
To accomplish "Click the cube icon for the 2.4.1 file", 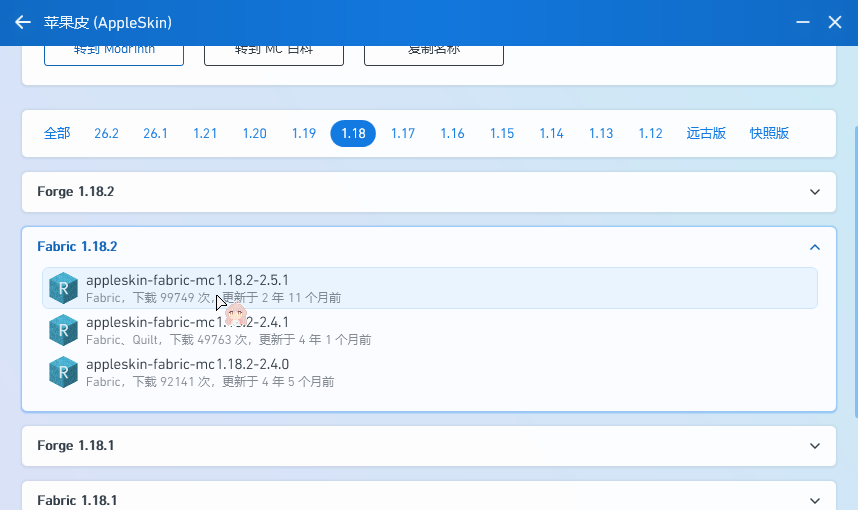I will click(x=63, y=330).
